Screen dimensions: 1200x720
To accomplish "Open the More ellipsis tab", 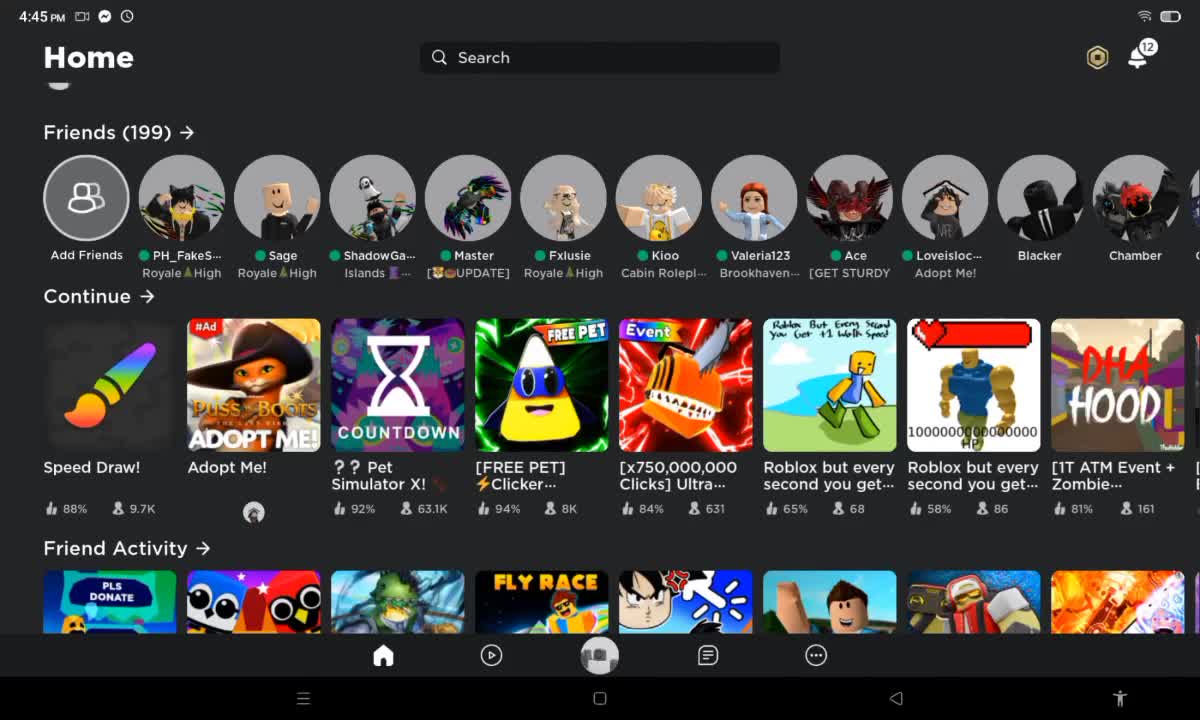I will (816, 656).
